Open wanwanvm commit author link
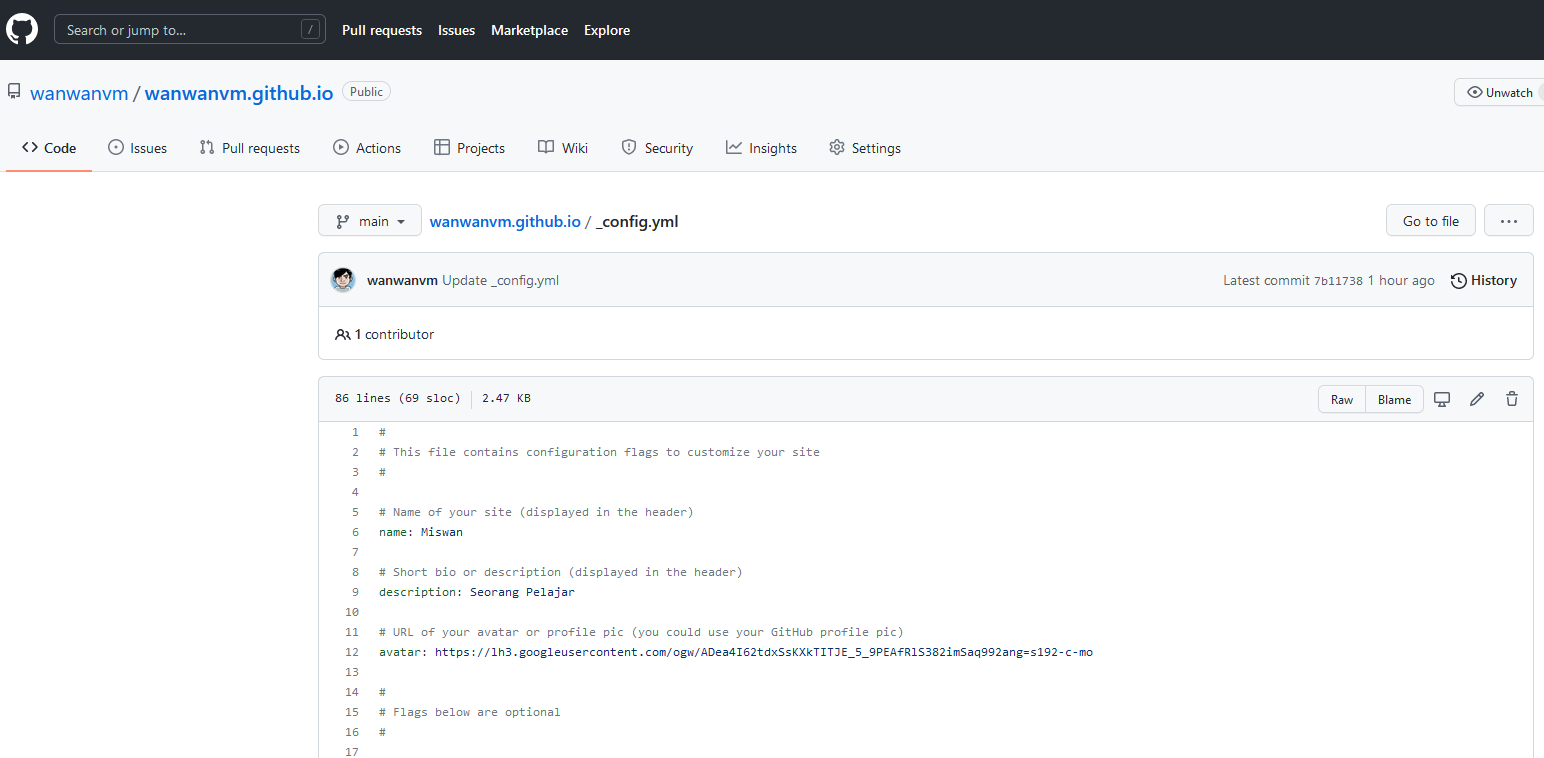The height and width of the screenshot is (758, 1544). coord(402,280)
